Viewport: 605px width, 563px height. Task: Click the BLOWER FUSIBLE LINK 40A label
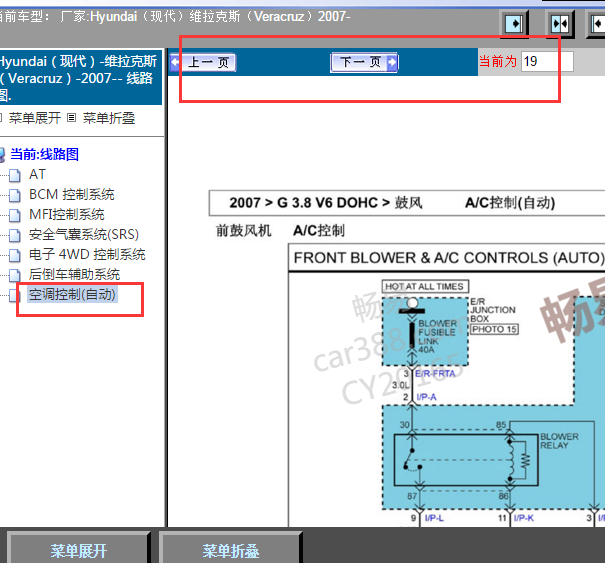pyautogui.click(x=437, y=336)
